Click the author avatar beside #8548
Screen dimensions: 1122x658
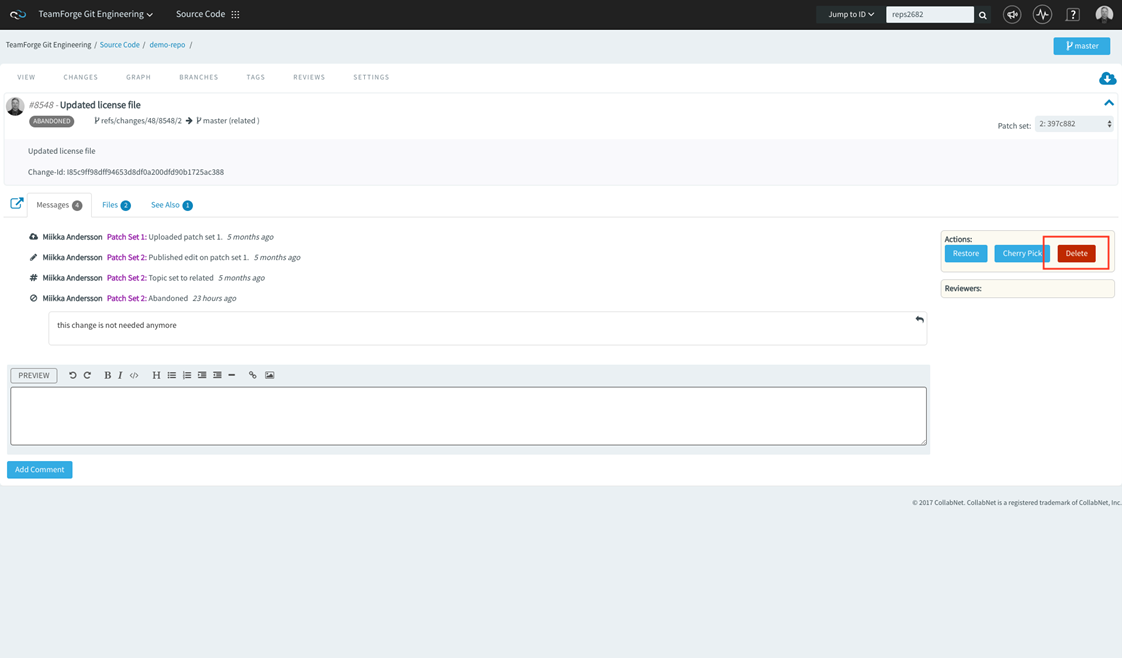(x=15, y=107)
